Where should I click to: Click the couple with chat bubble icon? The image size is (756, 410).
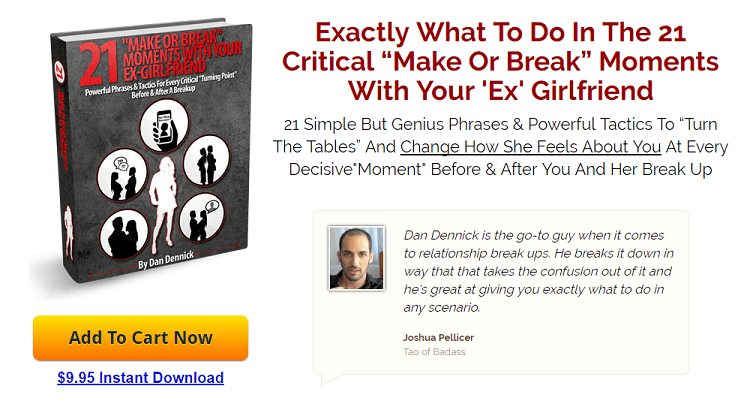[201, 219]
